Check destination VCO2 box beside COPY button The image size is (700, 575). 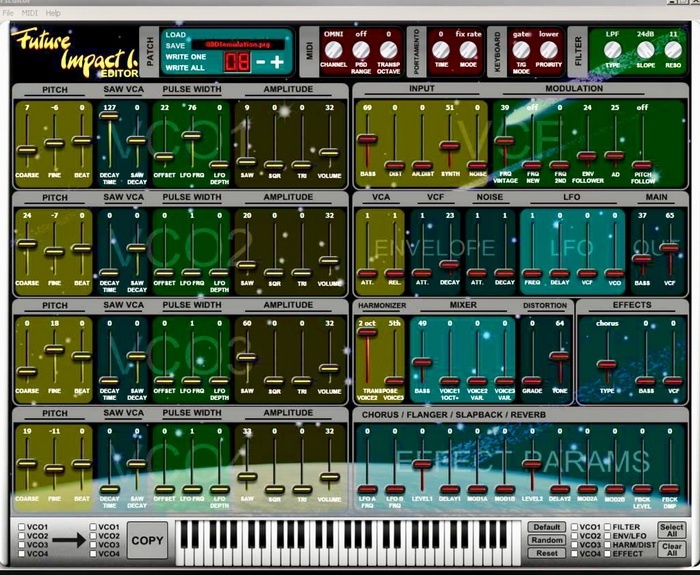pos(93,536)
